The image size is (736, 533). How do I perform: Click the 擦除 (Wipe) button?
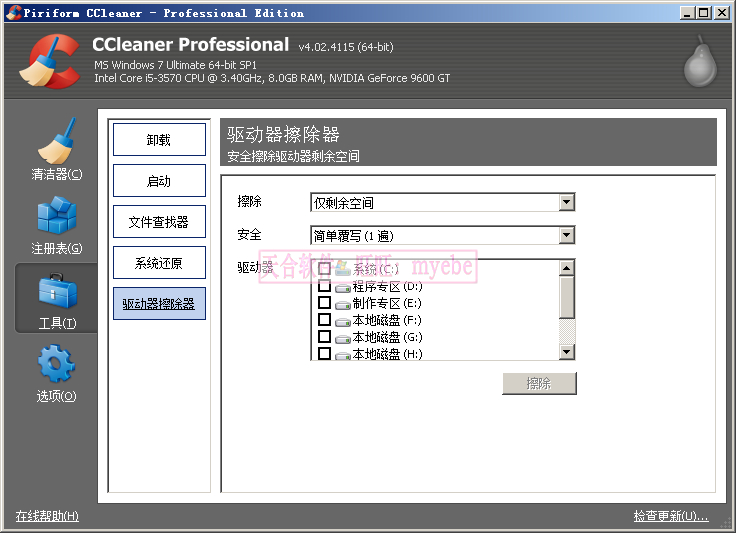539,384
